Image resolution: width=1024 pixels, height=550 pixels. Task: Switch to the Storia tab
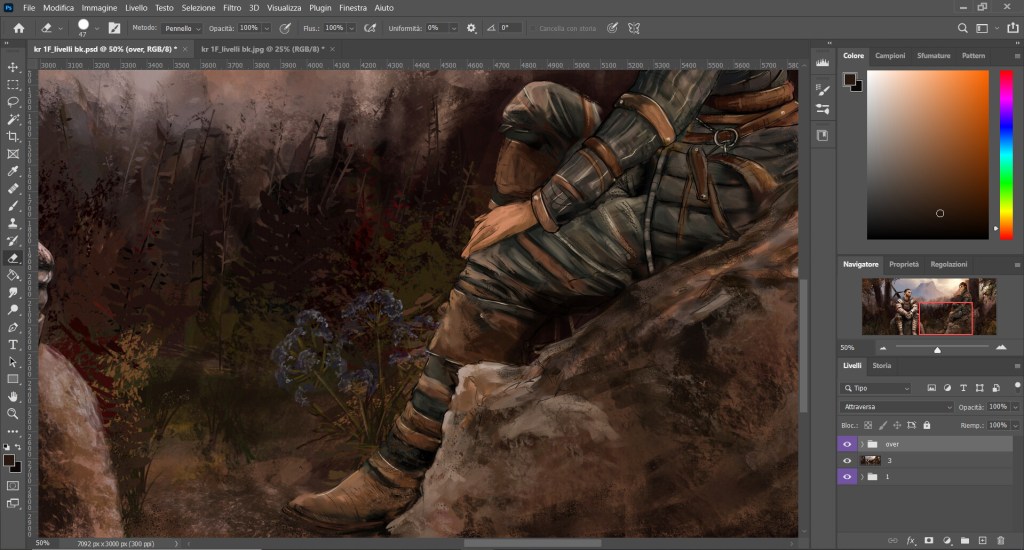(882, 366)
